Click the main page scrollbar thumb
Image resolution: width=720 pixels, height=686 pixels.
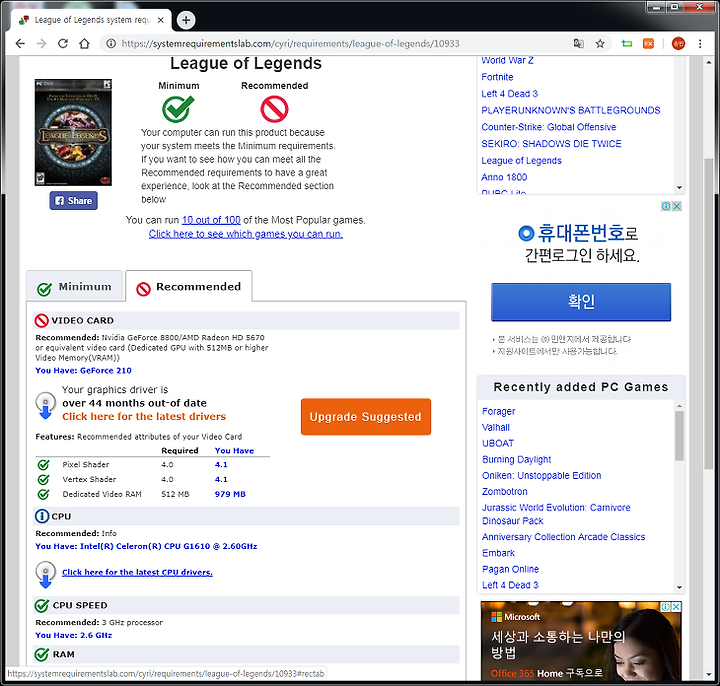tap(709, 314)
